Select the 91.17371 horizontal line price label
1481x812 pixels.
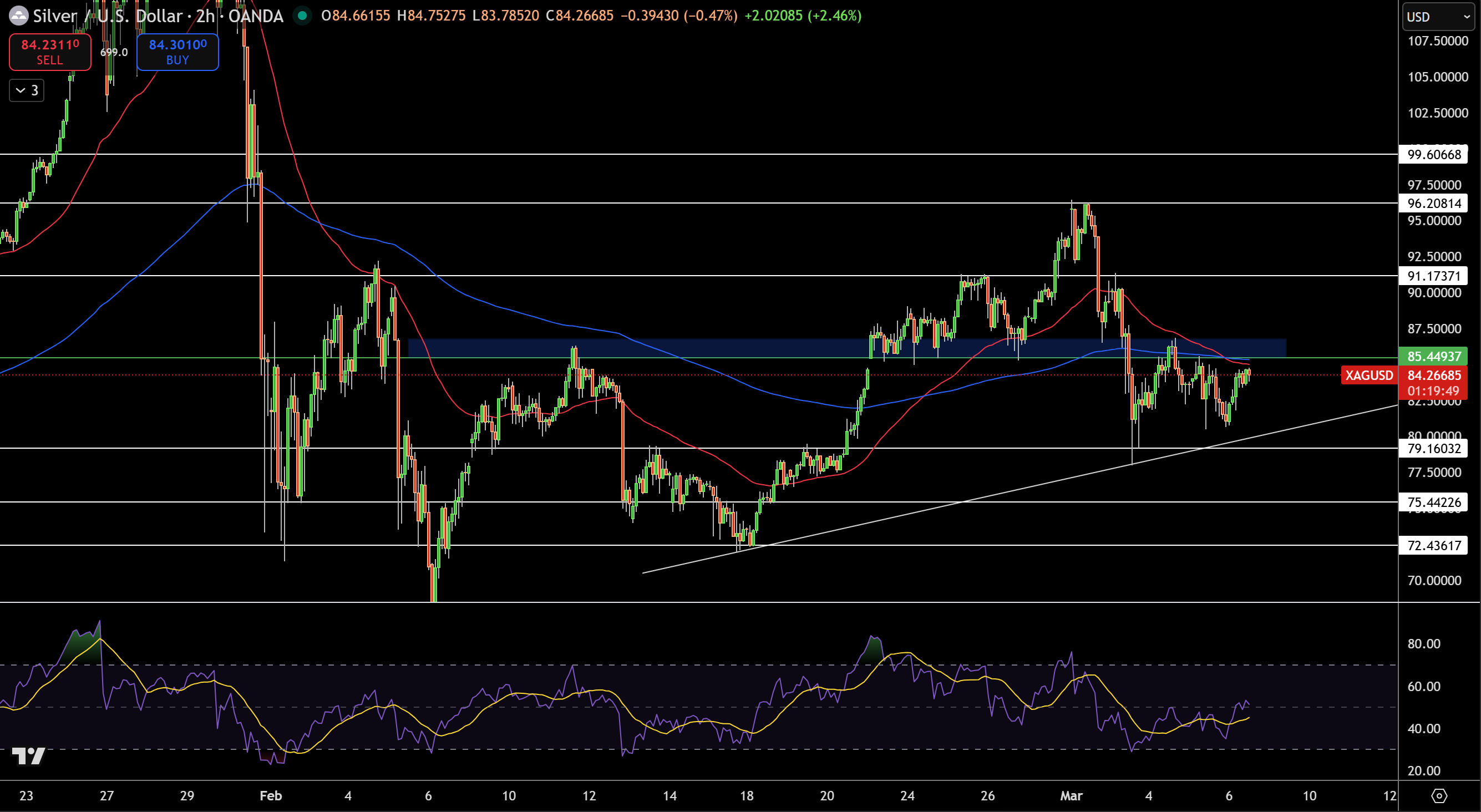click(x=1434, y=276)
